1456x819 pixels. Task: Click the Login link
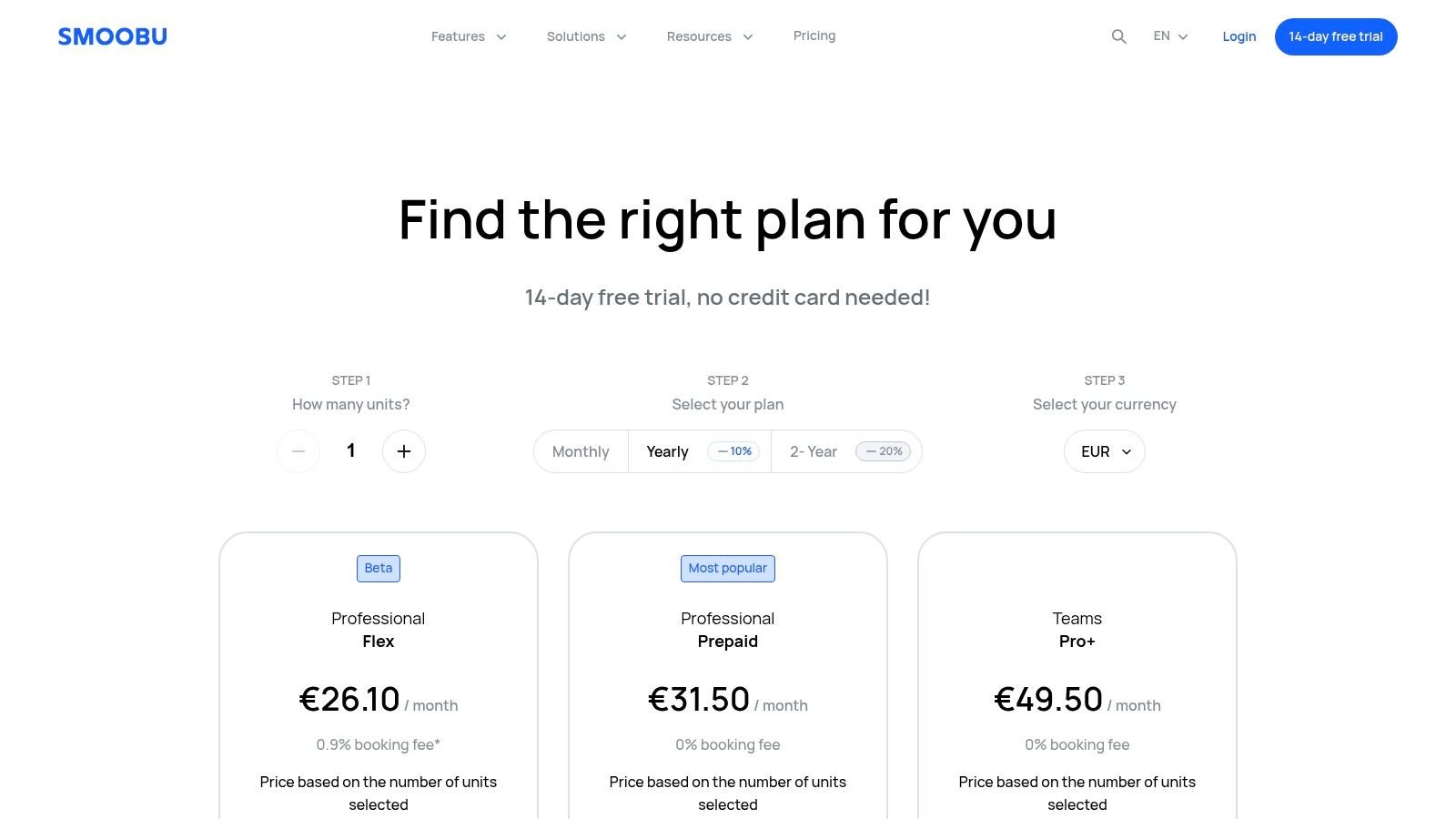click(x=1239, y=36)
